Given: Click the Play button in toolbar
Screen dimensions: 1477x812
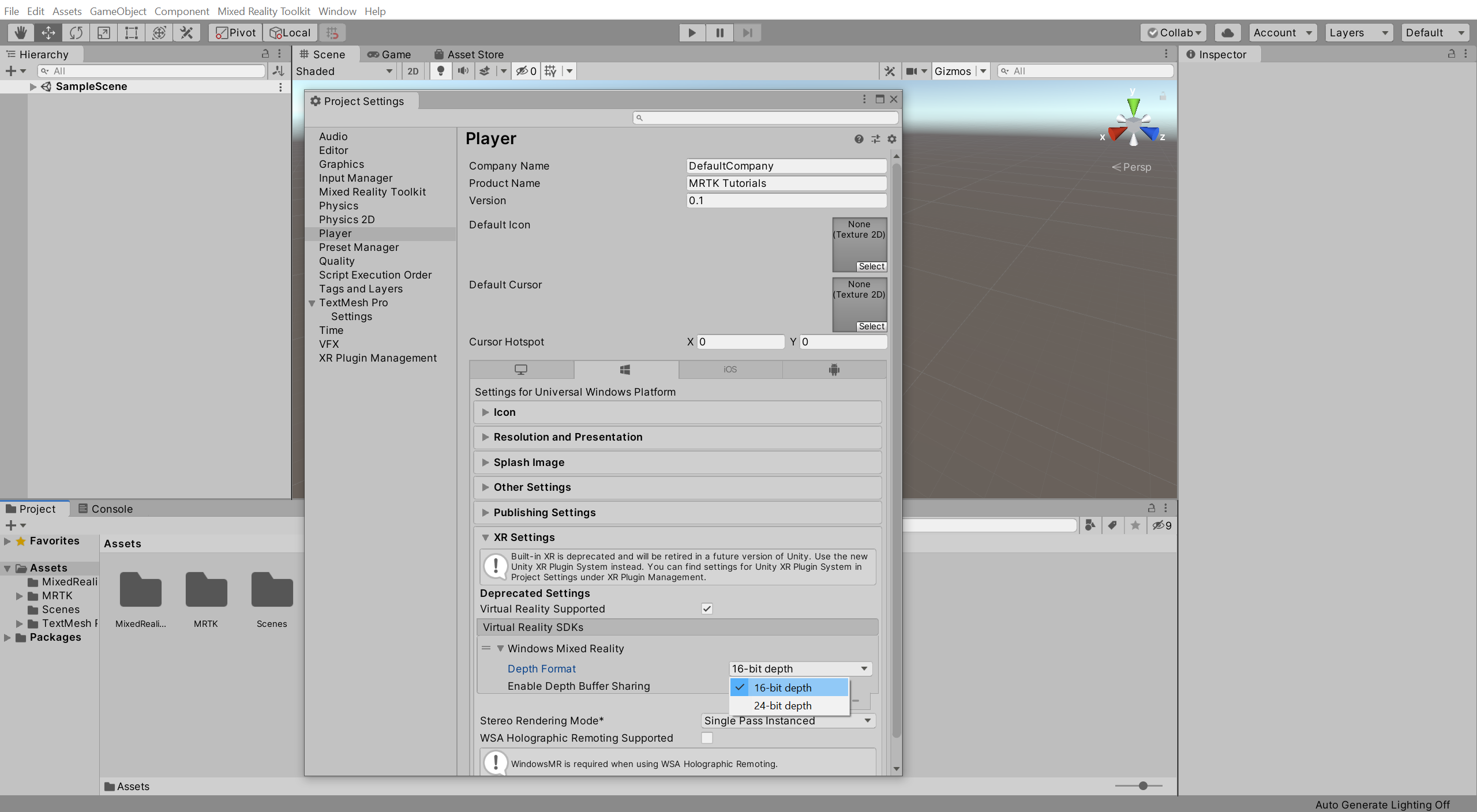Looking at the screenshot, I should tap(692, 32).
